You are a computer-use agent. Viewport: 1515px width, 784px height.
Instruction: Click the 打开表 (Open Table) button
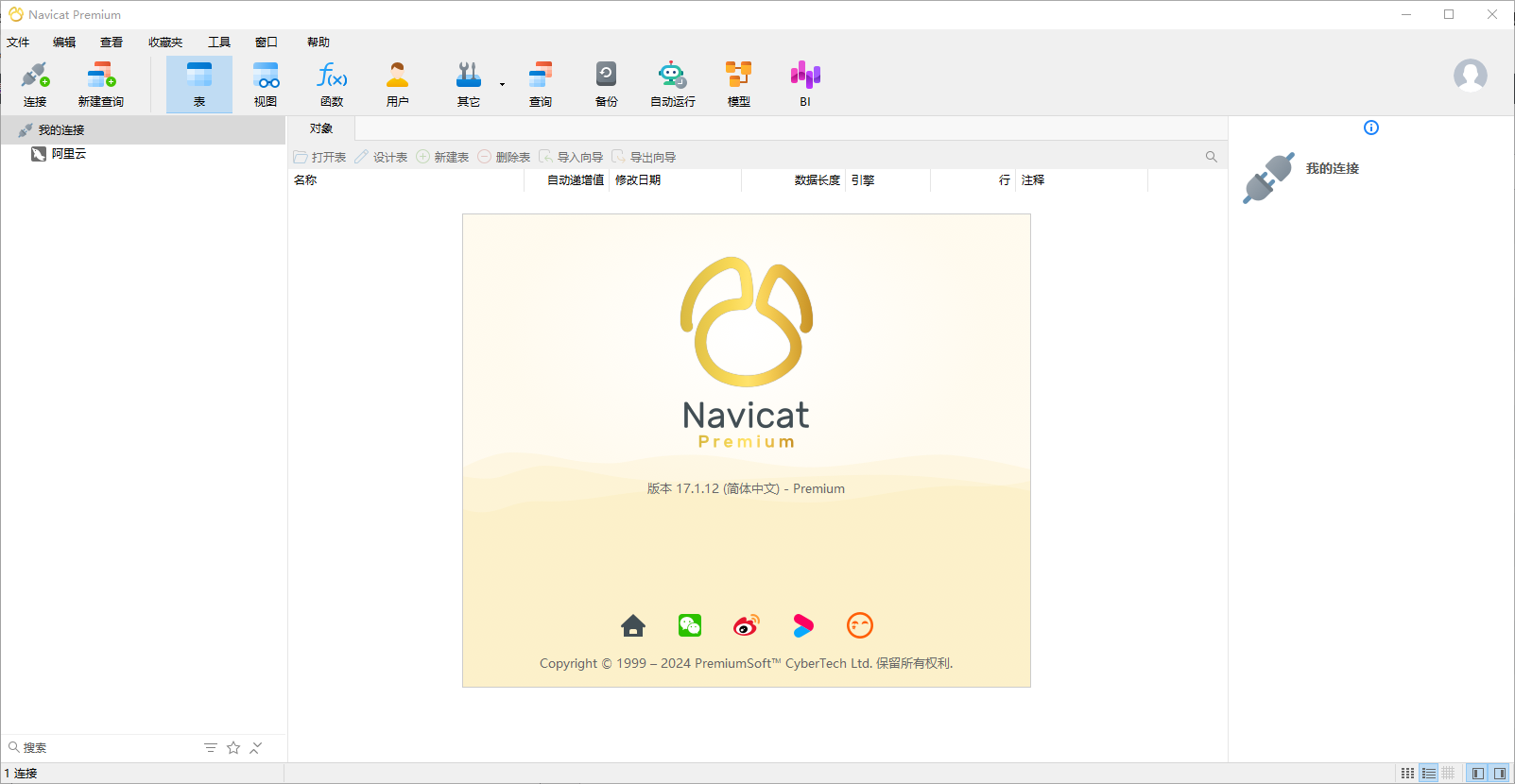(319, 157)
